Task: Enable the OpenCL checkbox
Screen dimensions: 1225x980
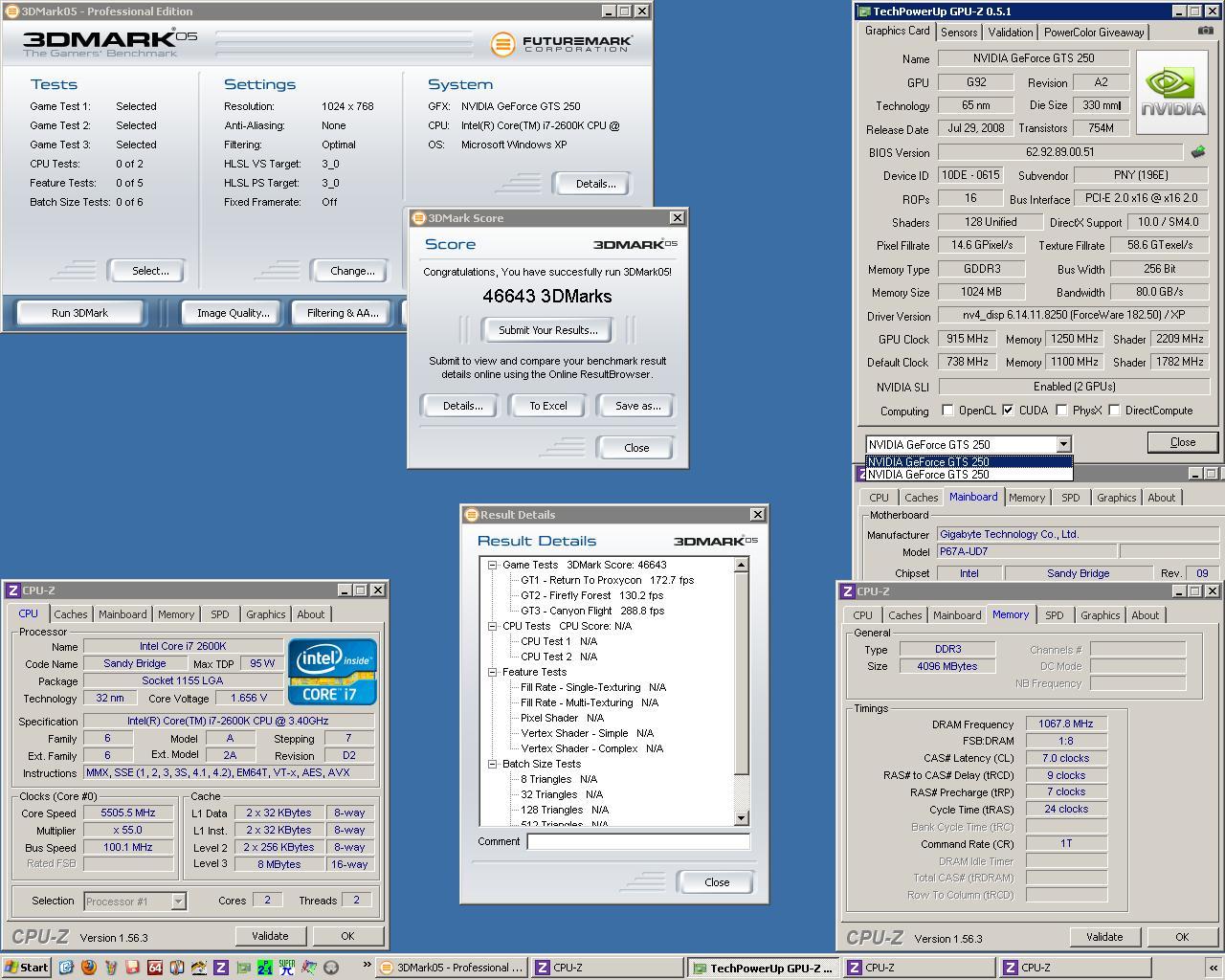Action: 947,411
